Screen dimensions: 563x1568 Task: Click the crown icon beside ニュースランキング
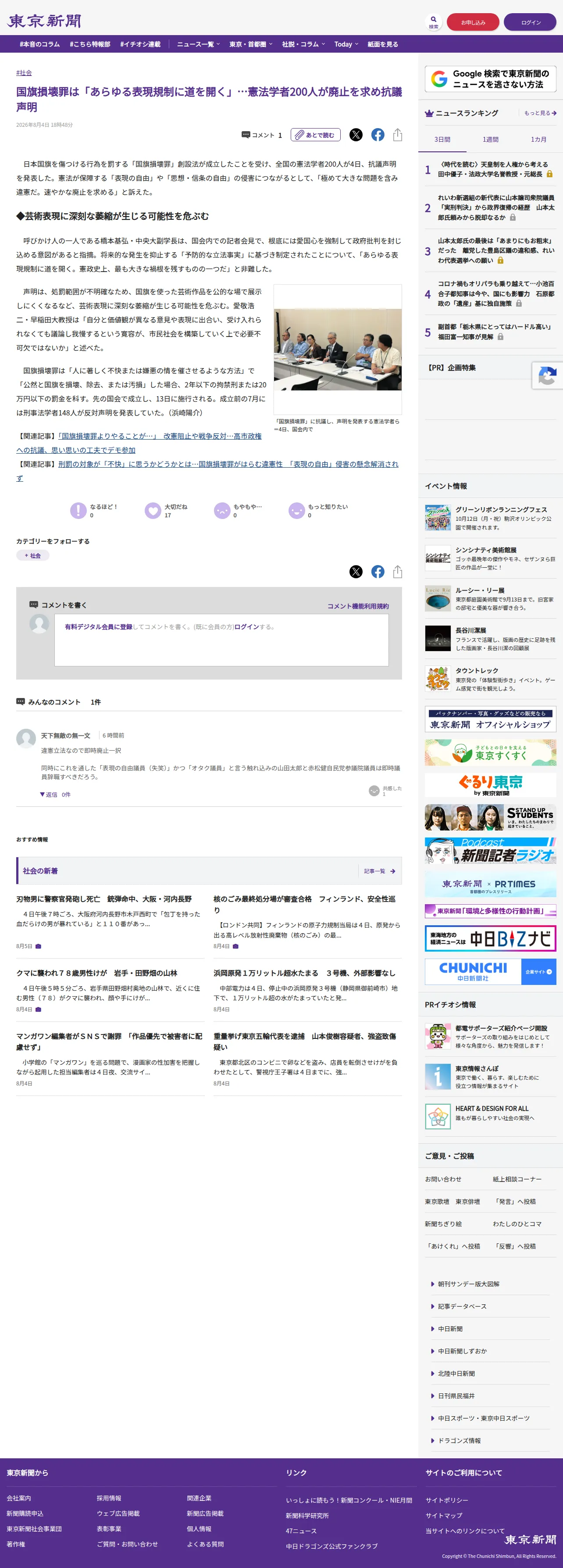click(429, 113)
